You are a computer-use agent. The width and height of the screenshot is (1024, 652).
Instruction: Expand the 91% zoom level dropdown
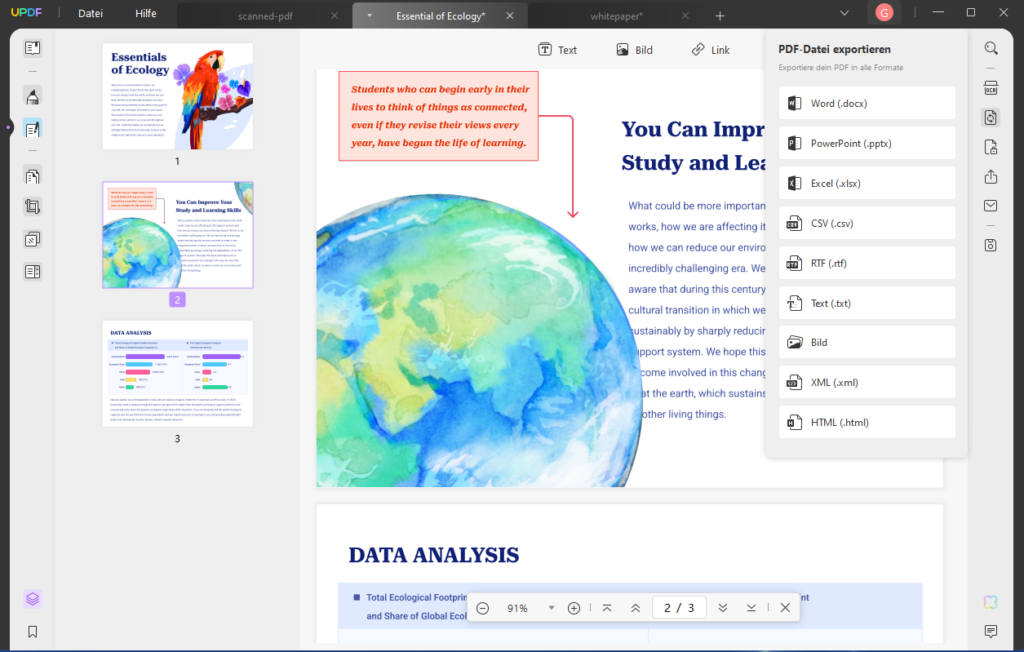(551, 608)
